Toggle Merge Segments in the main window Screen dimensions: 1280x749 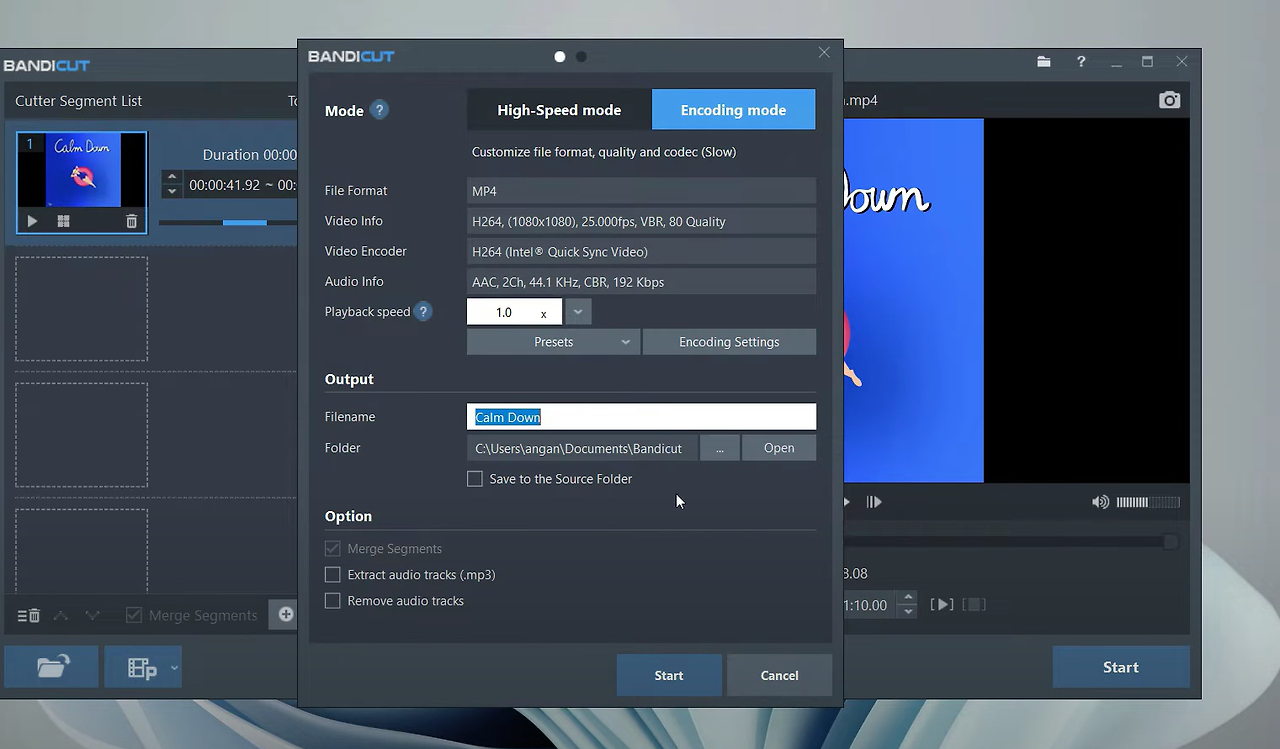(x=133, y=615)
